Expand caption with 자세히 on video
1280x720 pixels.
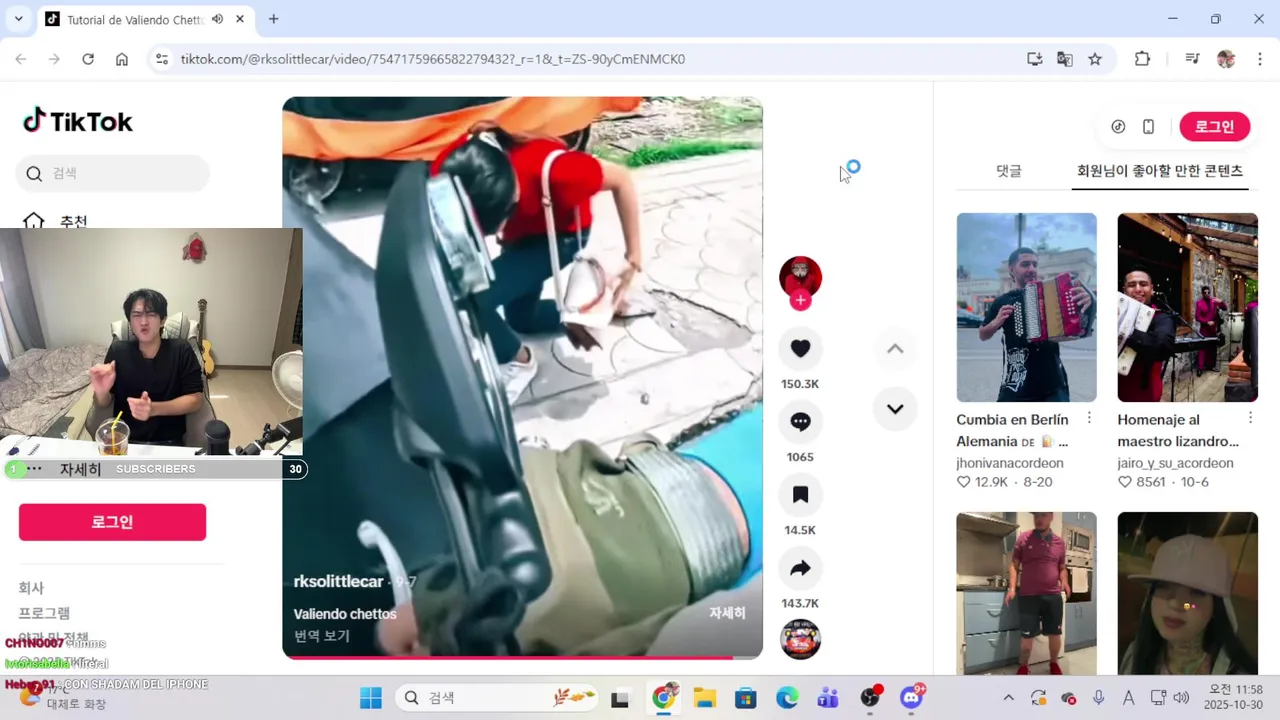(x=727, y=613)
